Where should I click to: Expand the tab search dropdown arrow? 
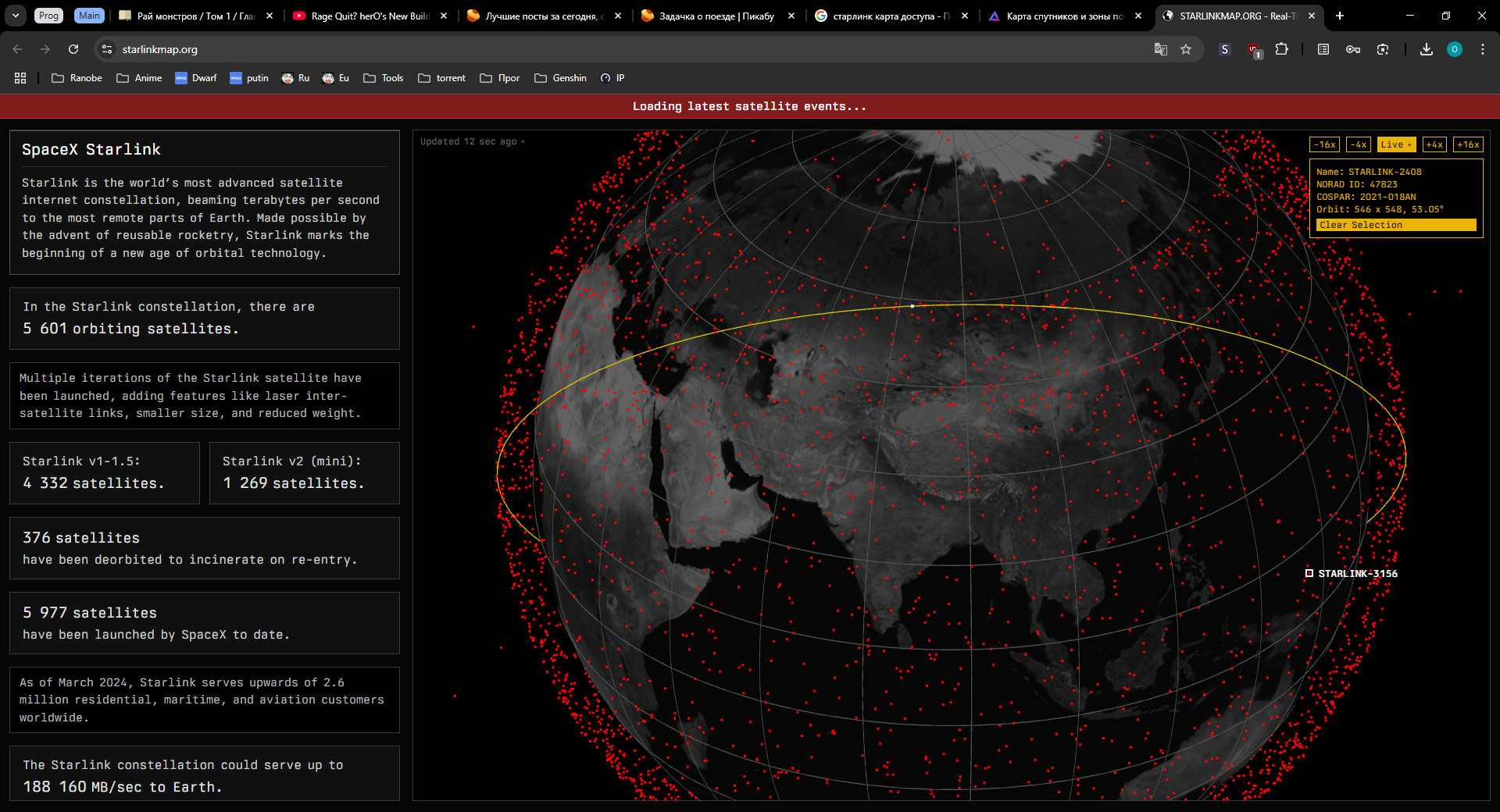[16, 16]
